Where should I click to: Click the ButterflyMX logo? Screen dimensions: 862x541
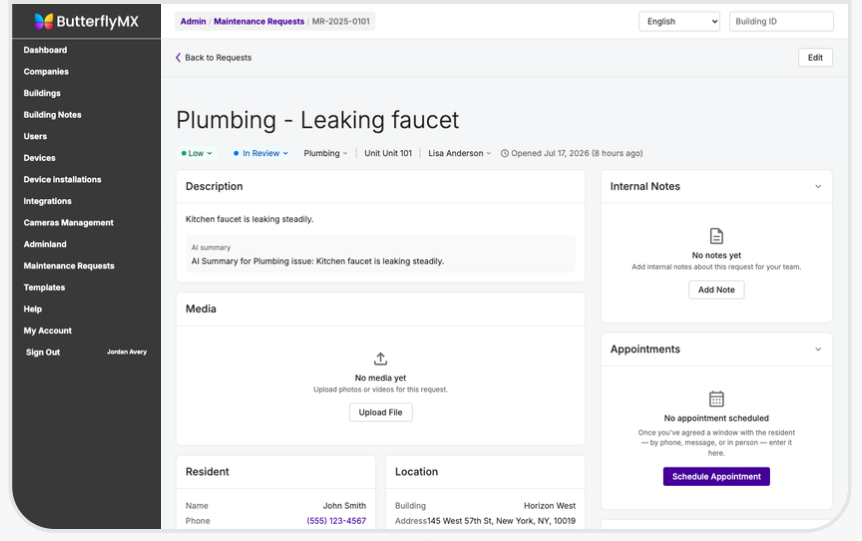[86, 21]
